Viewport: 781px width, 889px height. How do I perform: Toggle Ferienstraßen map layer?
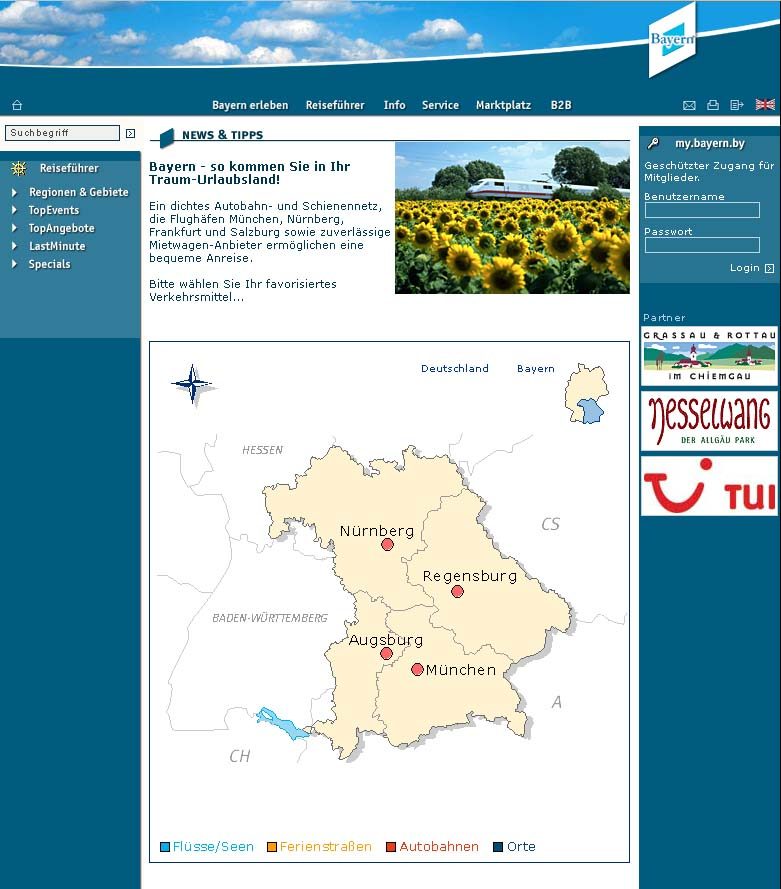pyautogui.click(x=271, y=847)
